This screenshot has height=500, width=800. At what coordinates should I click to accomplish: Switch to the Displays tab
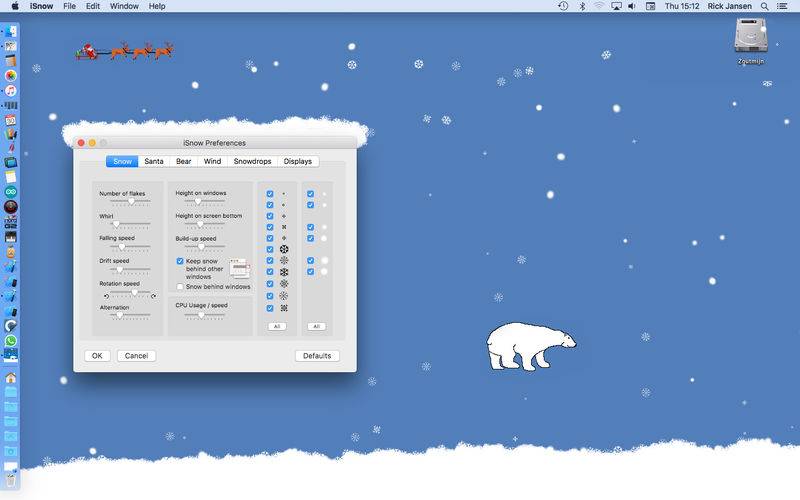[x=298, y=161]
